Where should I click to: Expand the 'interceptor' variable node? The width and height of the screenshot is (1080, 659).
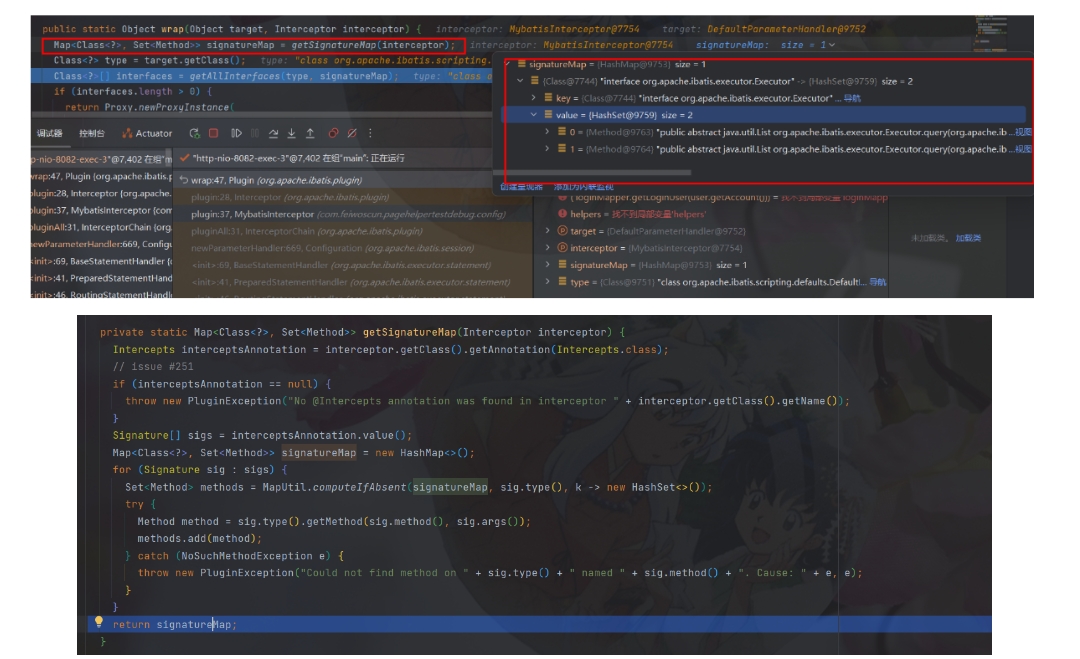click(x=548, y=248)
